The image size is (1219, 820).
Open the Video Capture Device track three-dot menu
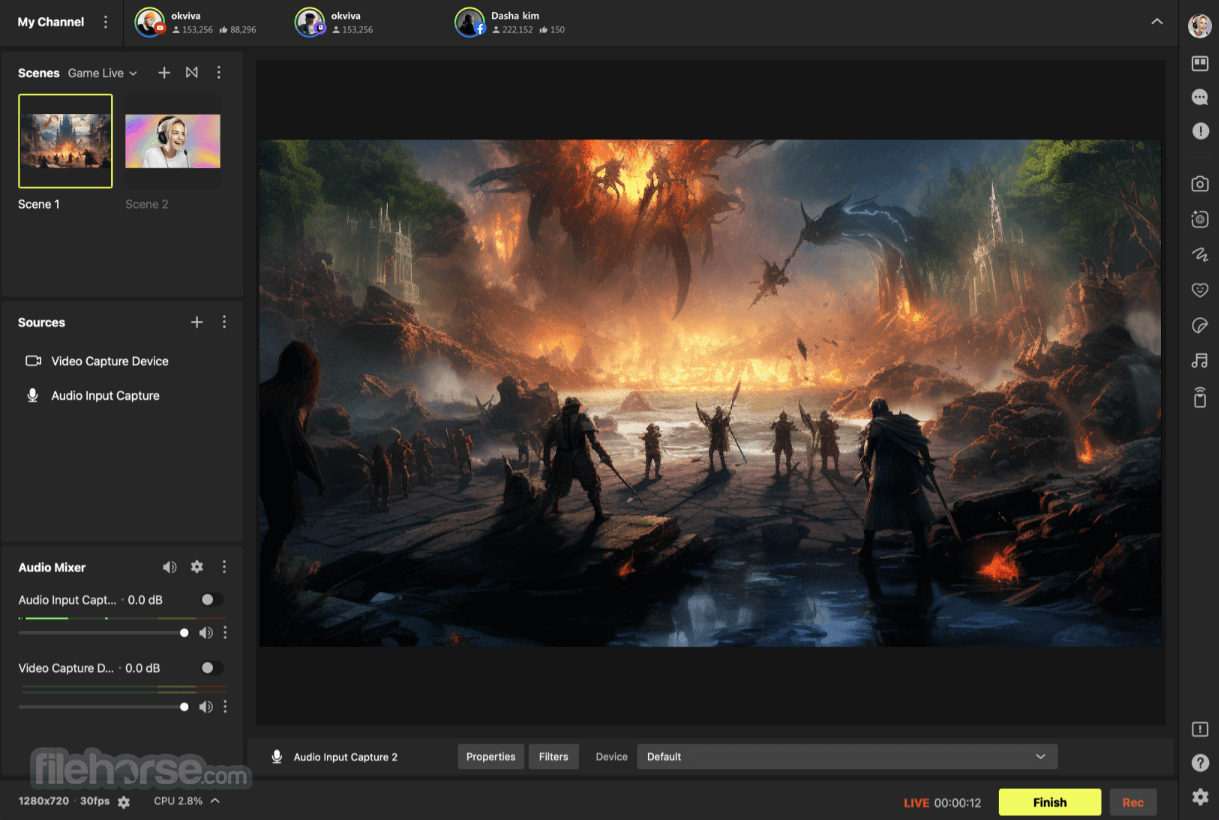tap(225, 707)
